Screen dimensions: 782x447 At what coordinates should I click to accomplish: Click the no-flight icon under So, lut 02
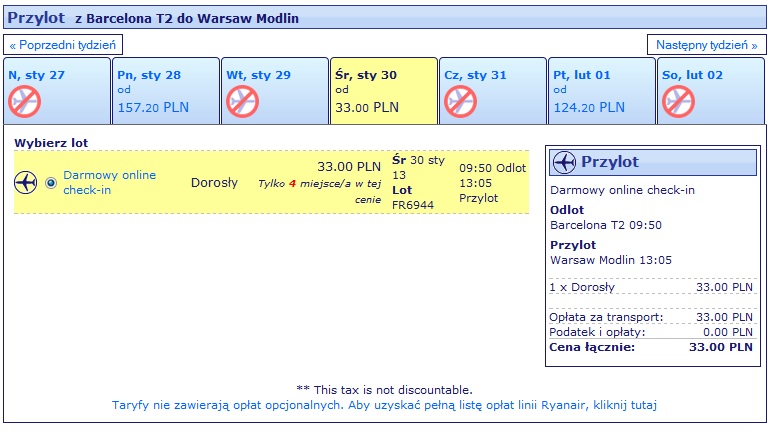pyautogui.click(x=678, y=102)
